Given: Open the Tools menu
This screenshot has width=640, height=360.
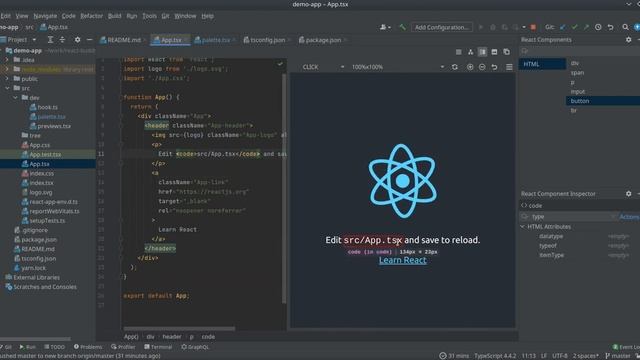Looking at the screenshot, I should (x=149, y=16).
